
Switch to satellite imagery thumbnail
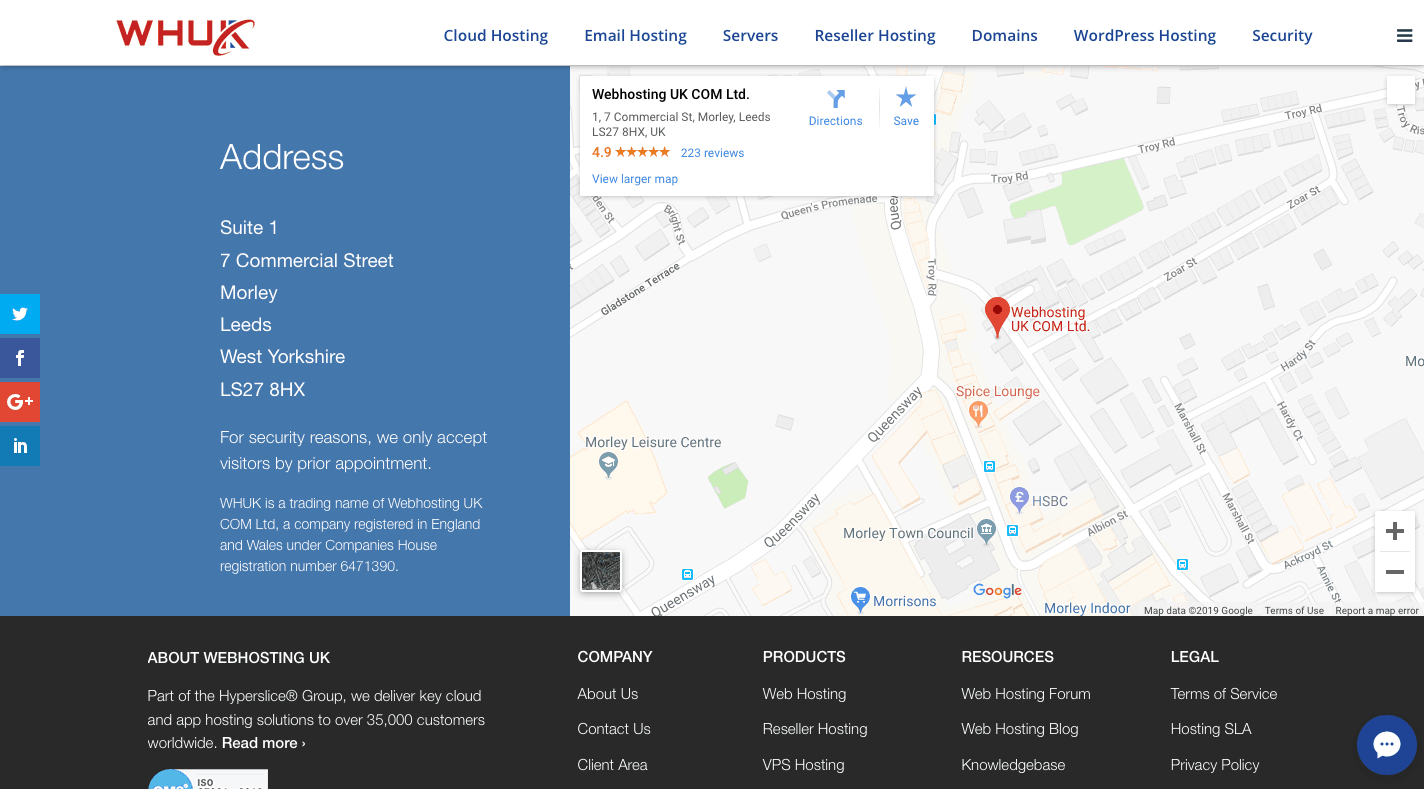point(601,571)
